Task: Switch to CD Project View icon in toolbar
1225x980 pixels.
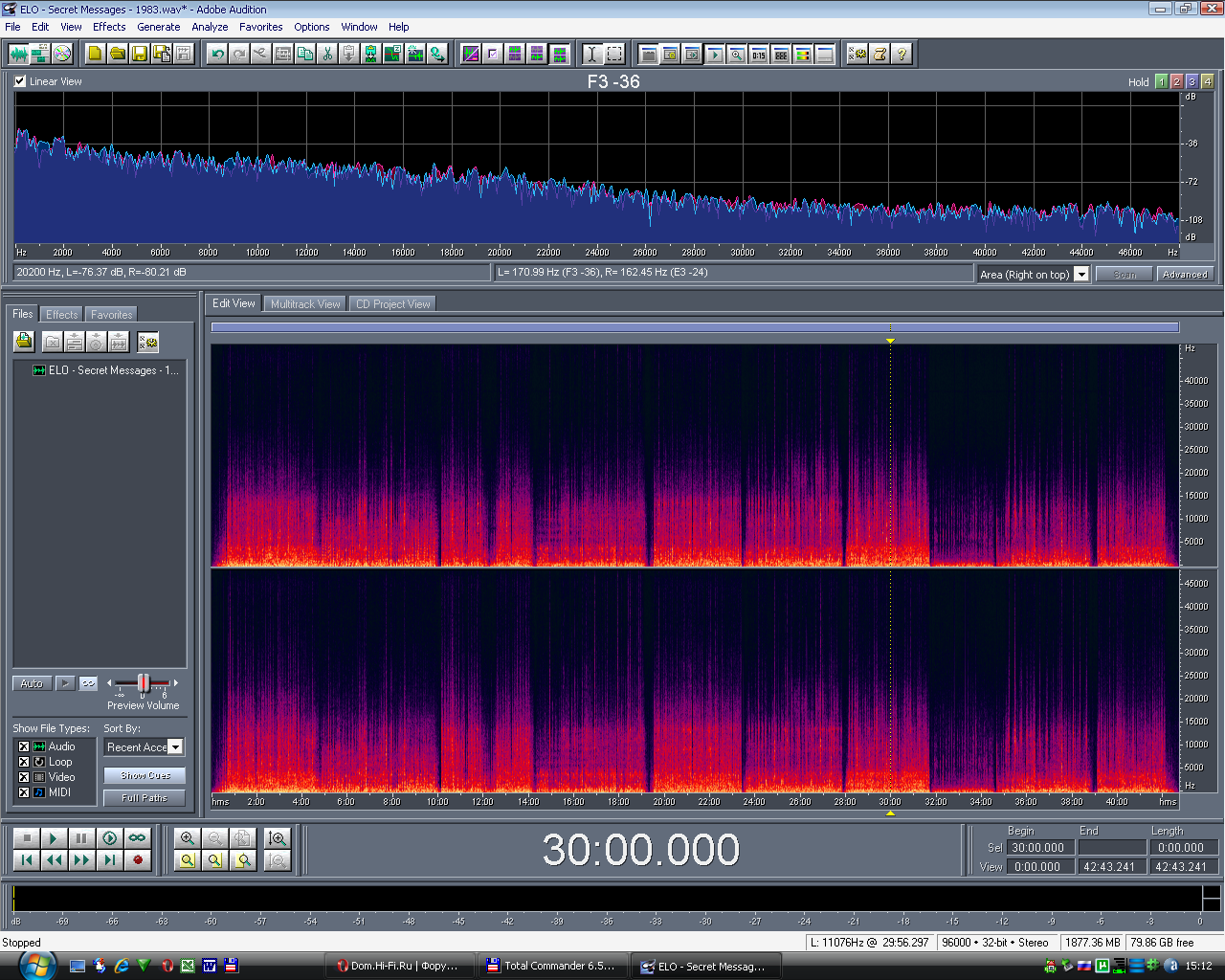Action: (x=62, y=54)
